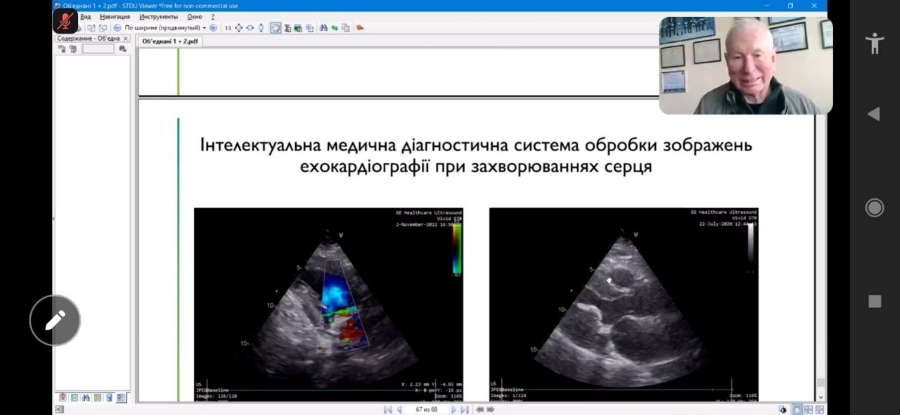Toggle the hand pan tool

275,28
